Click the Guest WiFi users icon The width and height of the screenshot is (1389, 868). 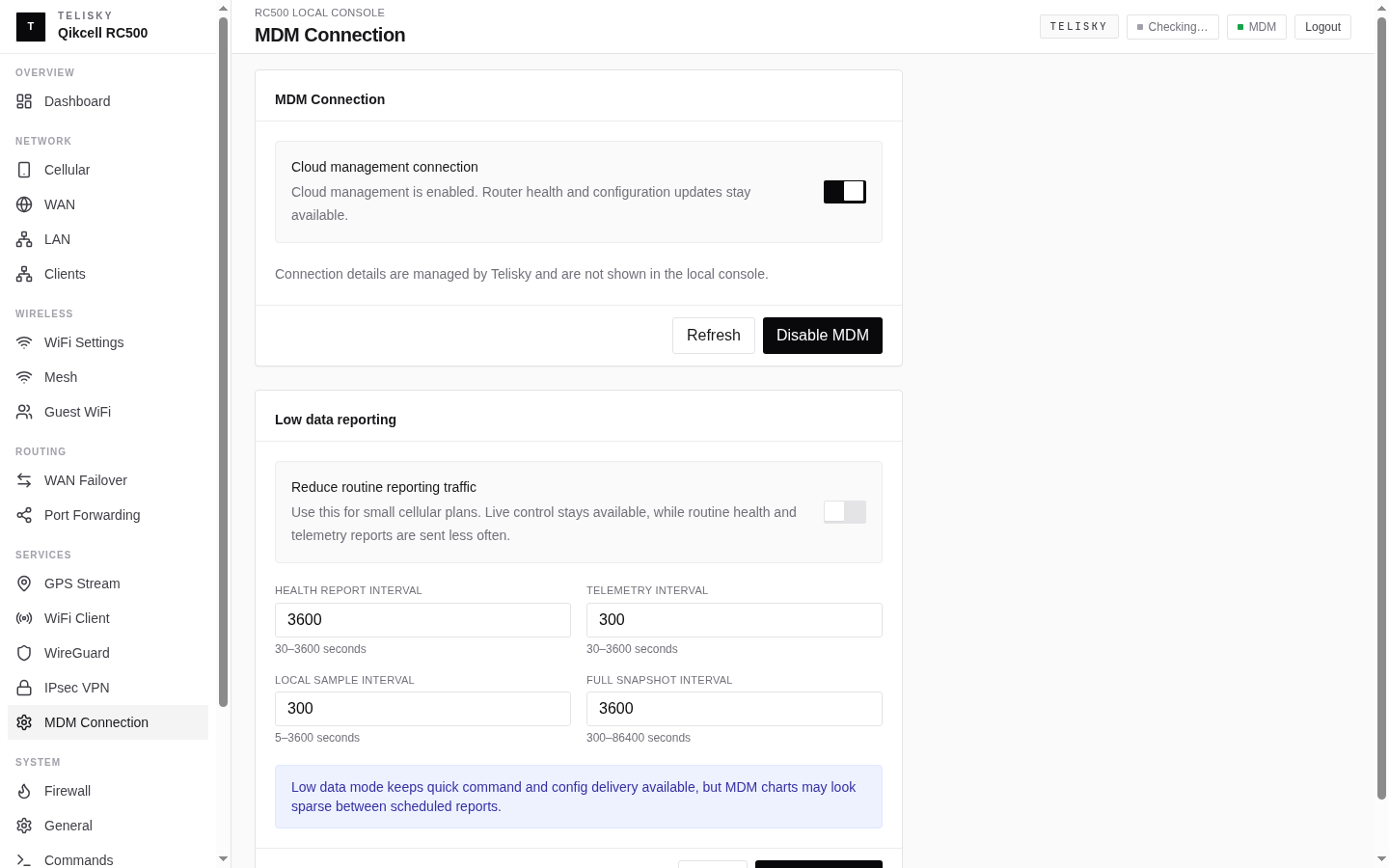tap(24, 412)
